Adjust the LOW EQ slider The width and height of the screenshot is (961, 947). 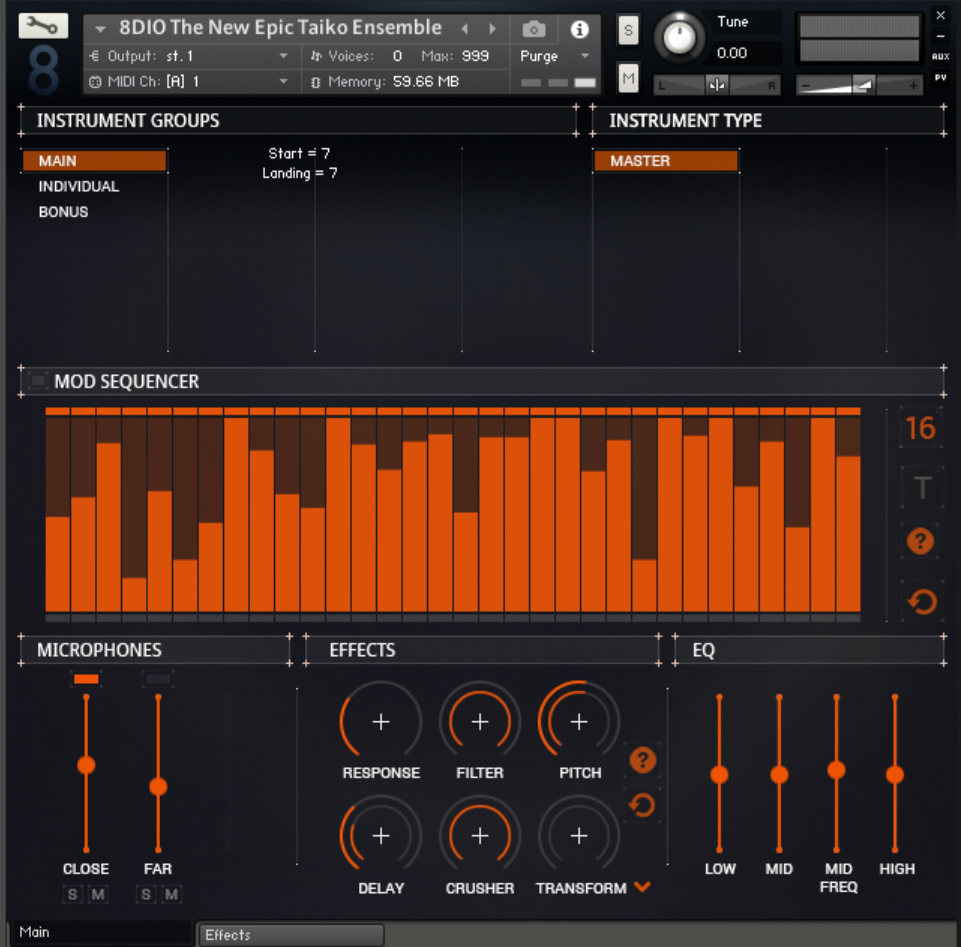click(x=719, y=775)
